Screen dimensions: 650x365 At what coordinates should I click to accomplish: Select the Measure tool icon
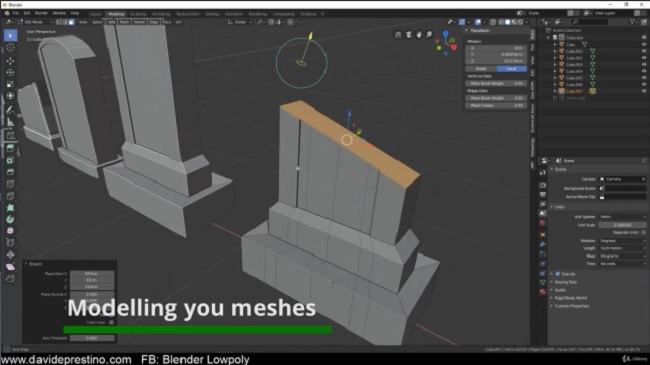point(10,122)
